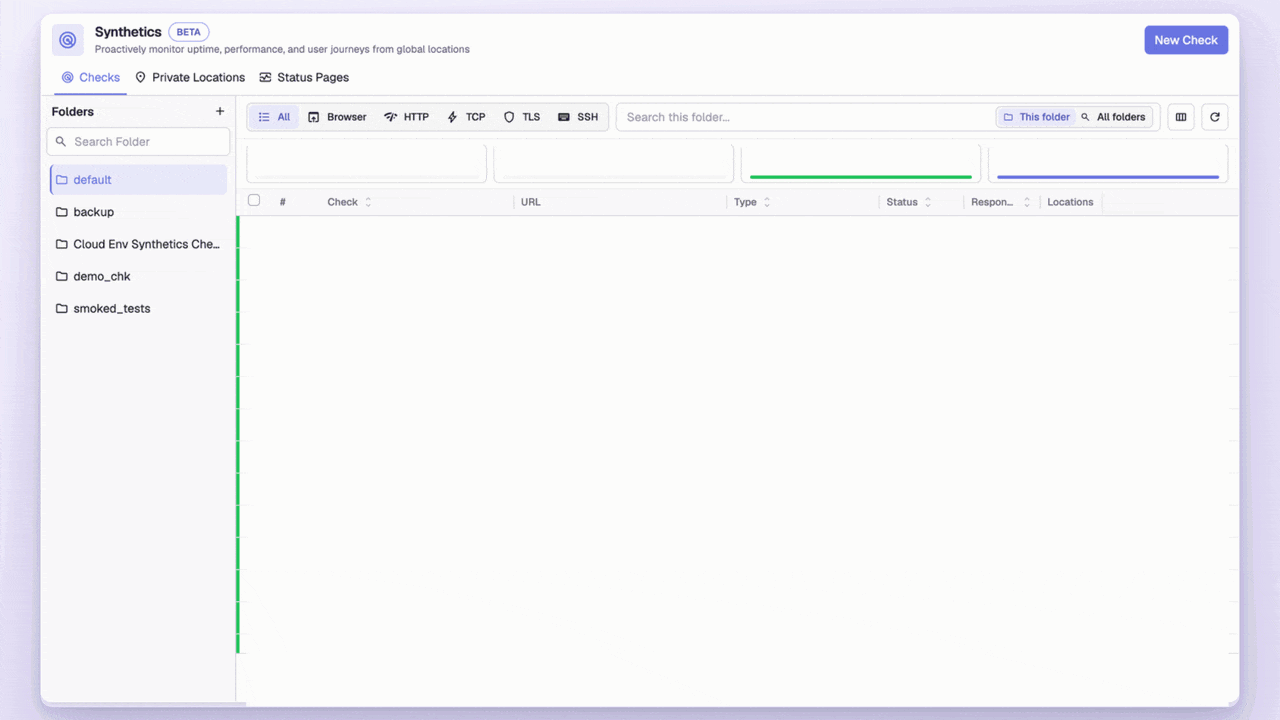Click the refresh icon button
The image size is (1280, 720).
(x=1215, y=117)
